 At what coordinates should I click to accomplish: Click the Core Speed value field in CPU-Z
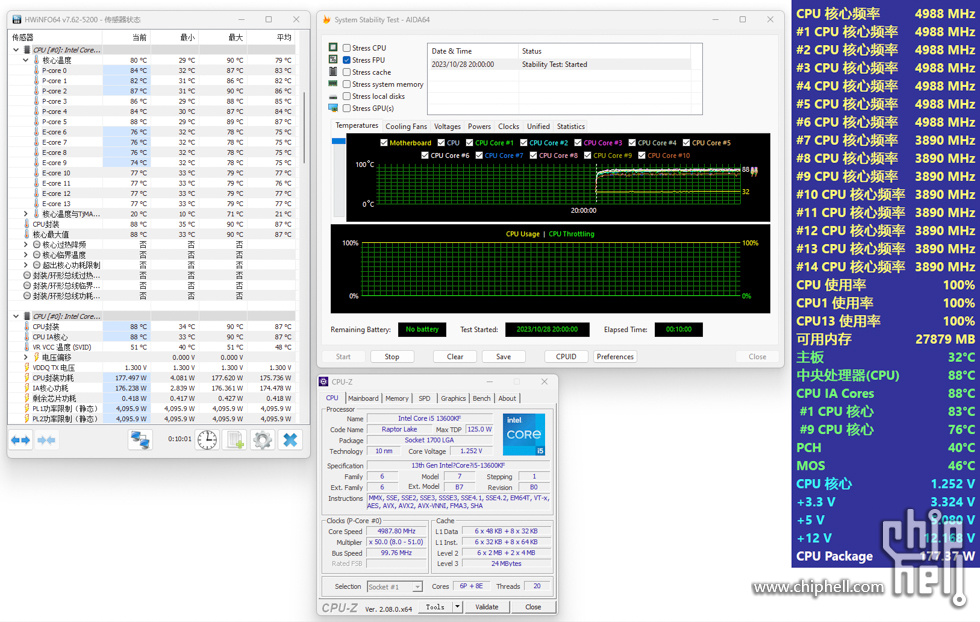pyautogui.click(x=396, y=531)
